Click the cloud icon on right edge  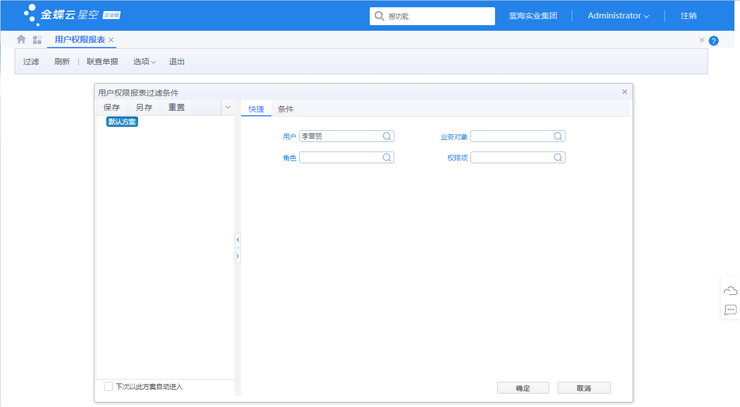(x=730, y=291)
